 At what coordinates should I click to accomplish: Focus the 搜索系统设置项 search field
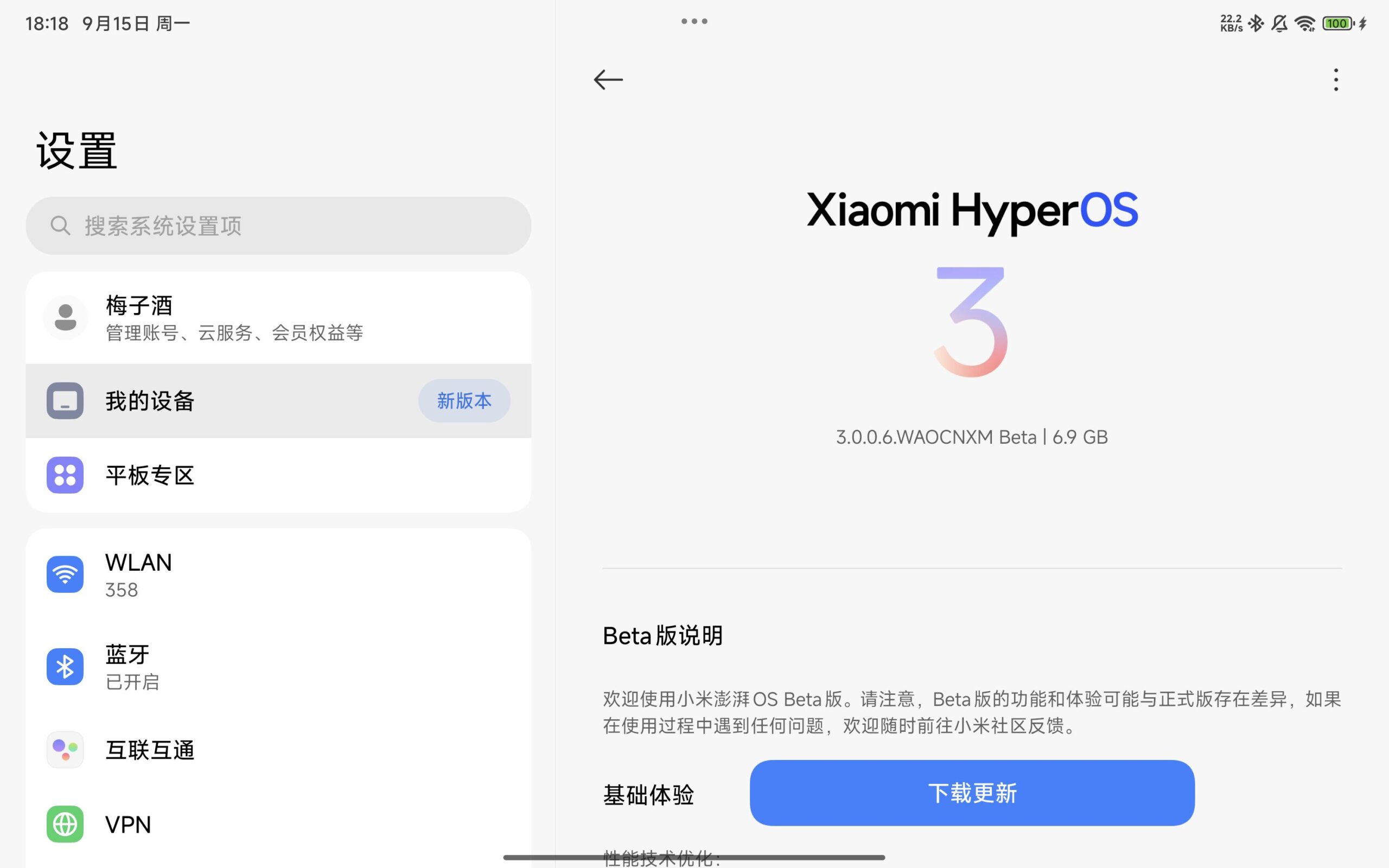(278, 226)
